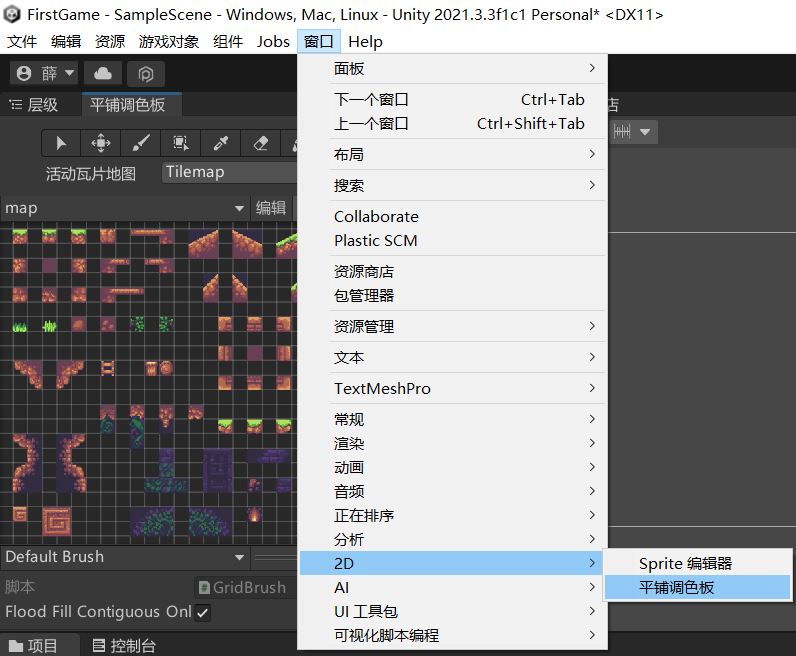796x656 pixels.
Task: Open the 编辑 menu
Action: pyautogui.click(x=66, y=42)
